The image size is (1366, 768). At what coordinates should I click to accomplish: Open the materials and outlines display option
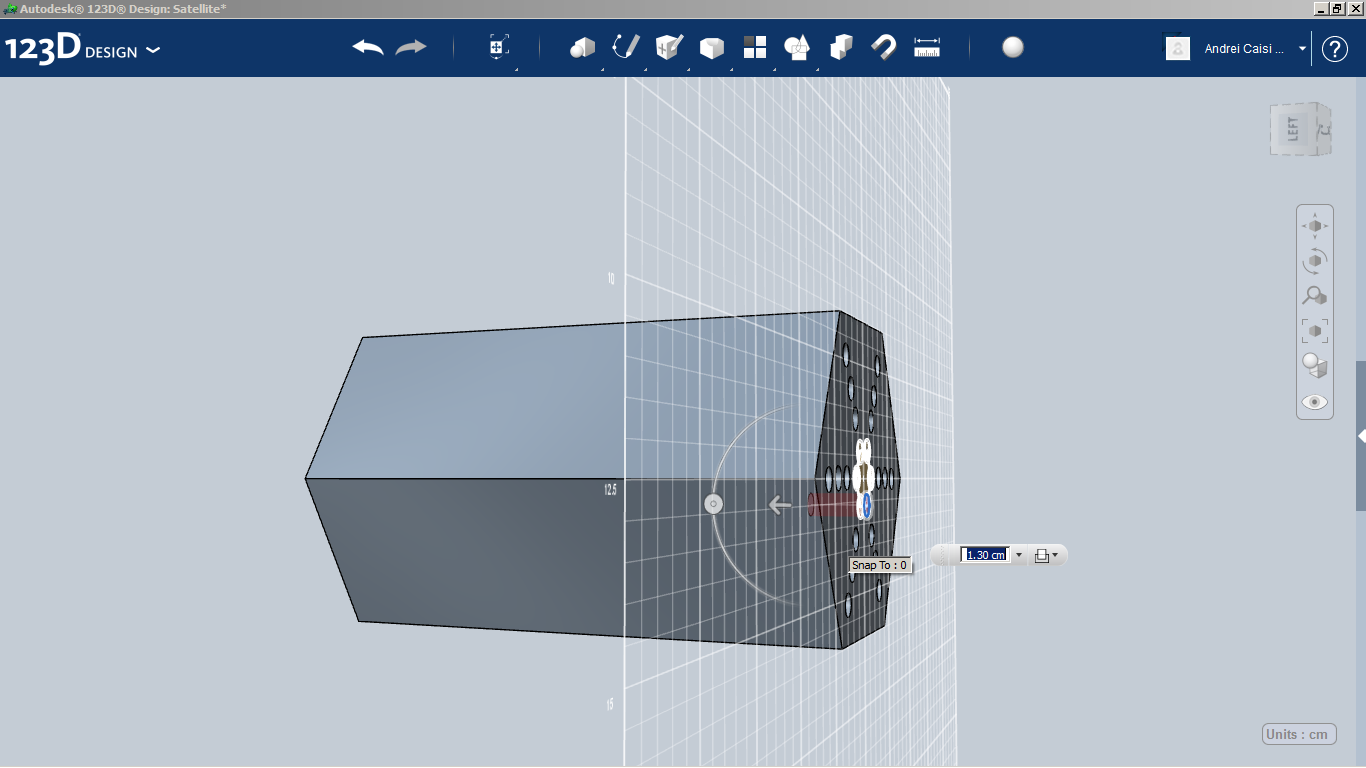[x=1315, y=366]
